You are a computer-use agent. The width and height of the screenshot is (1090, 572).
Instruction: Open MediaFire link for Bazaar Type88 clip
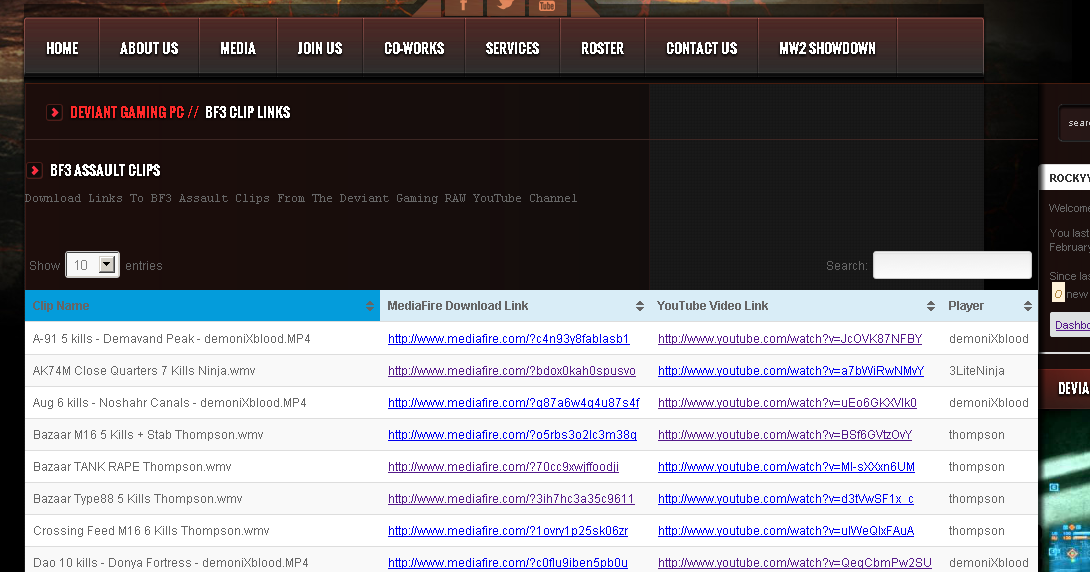point(511,498)
